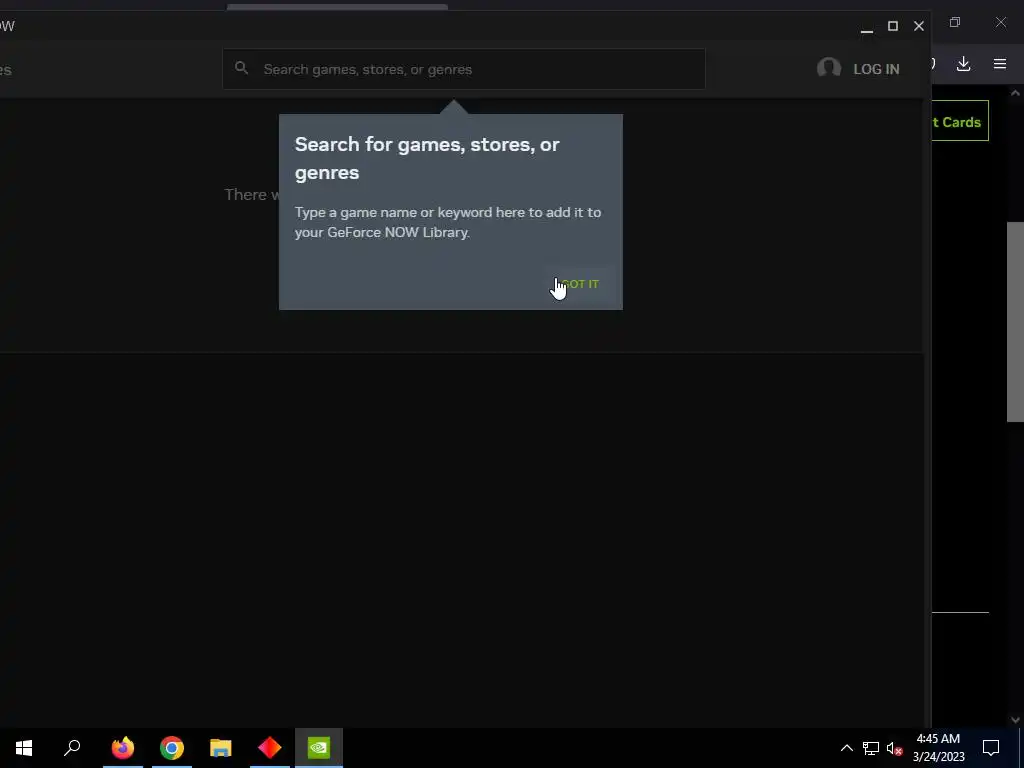Open File Explorer from the taskbar
The image size is (1024, 768).
(x=221, y=748)
